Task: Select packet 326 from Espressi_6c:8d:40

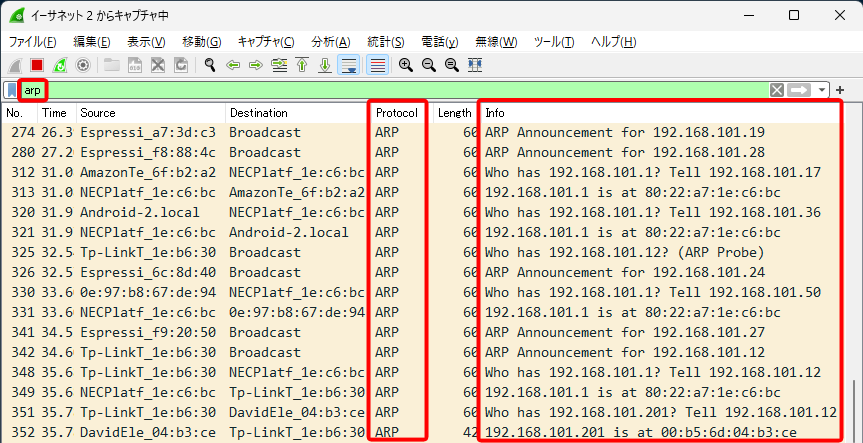Action: tap(422, 272)
